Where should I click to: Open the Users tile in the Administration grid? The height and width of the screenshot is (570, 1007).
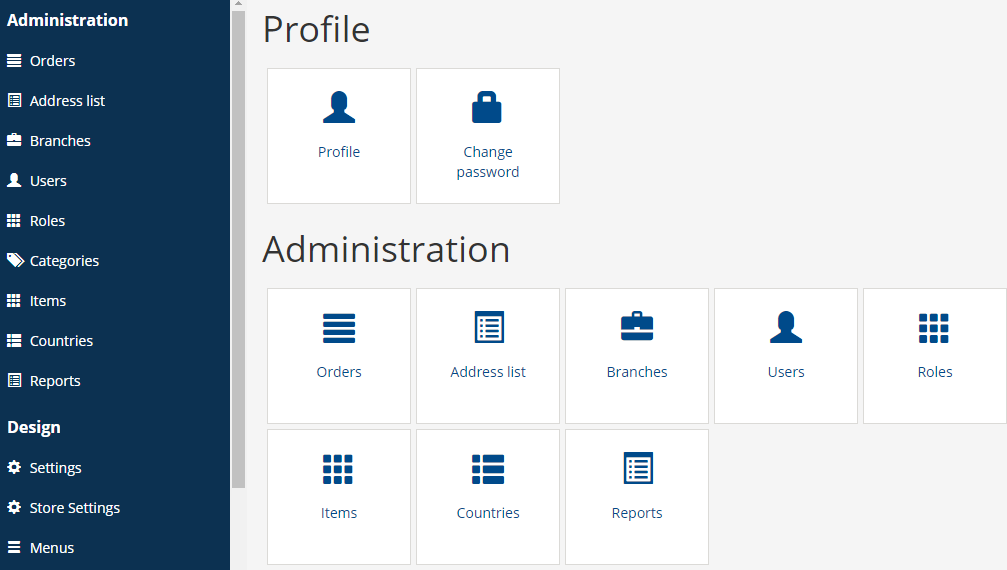coord(785,356)
